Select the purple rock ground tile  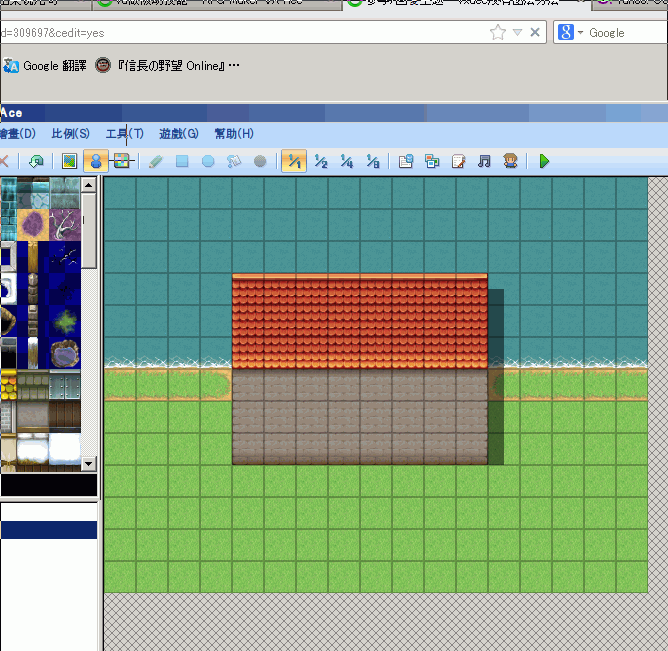[x=33, y=225]
